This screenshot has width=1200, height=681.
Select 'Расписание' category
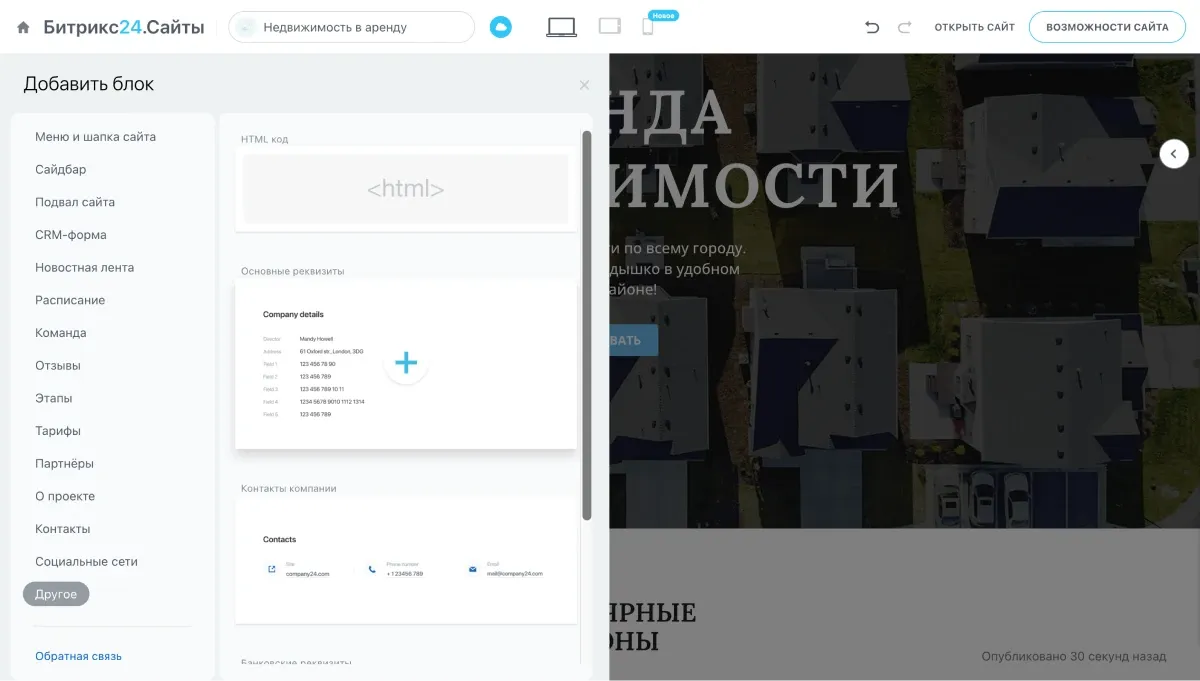point(70,300)
